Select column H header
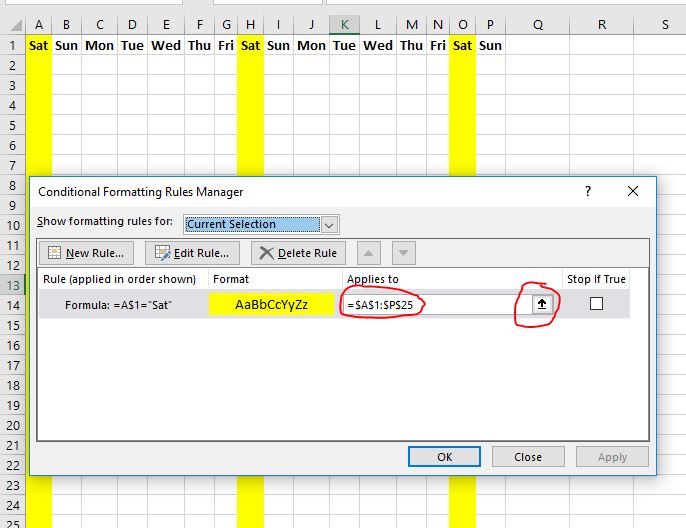 point(250,25)
